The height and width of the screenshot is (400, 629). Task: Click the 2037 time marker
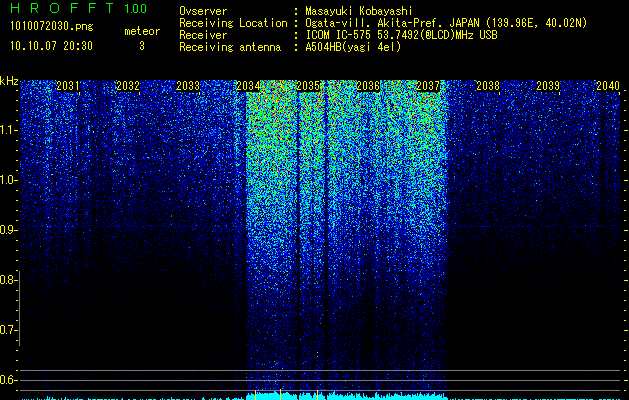428,86
